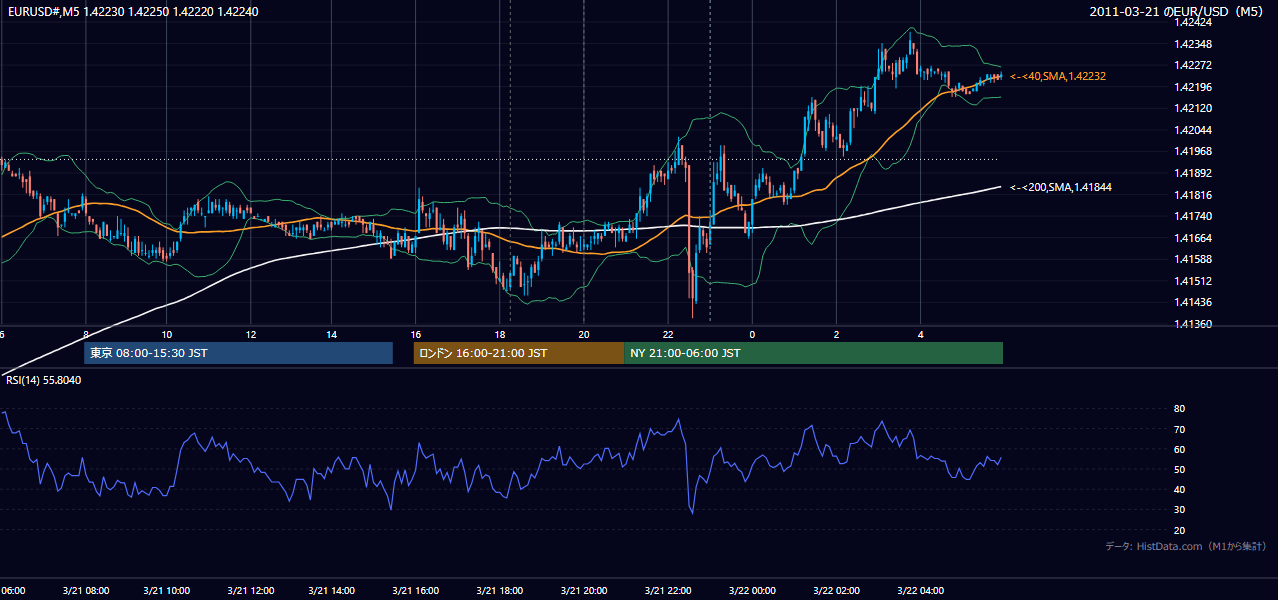Click RSI scale level 60
The height and width of the screenshot is (600, 1278).
(x=1179, y=449)
